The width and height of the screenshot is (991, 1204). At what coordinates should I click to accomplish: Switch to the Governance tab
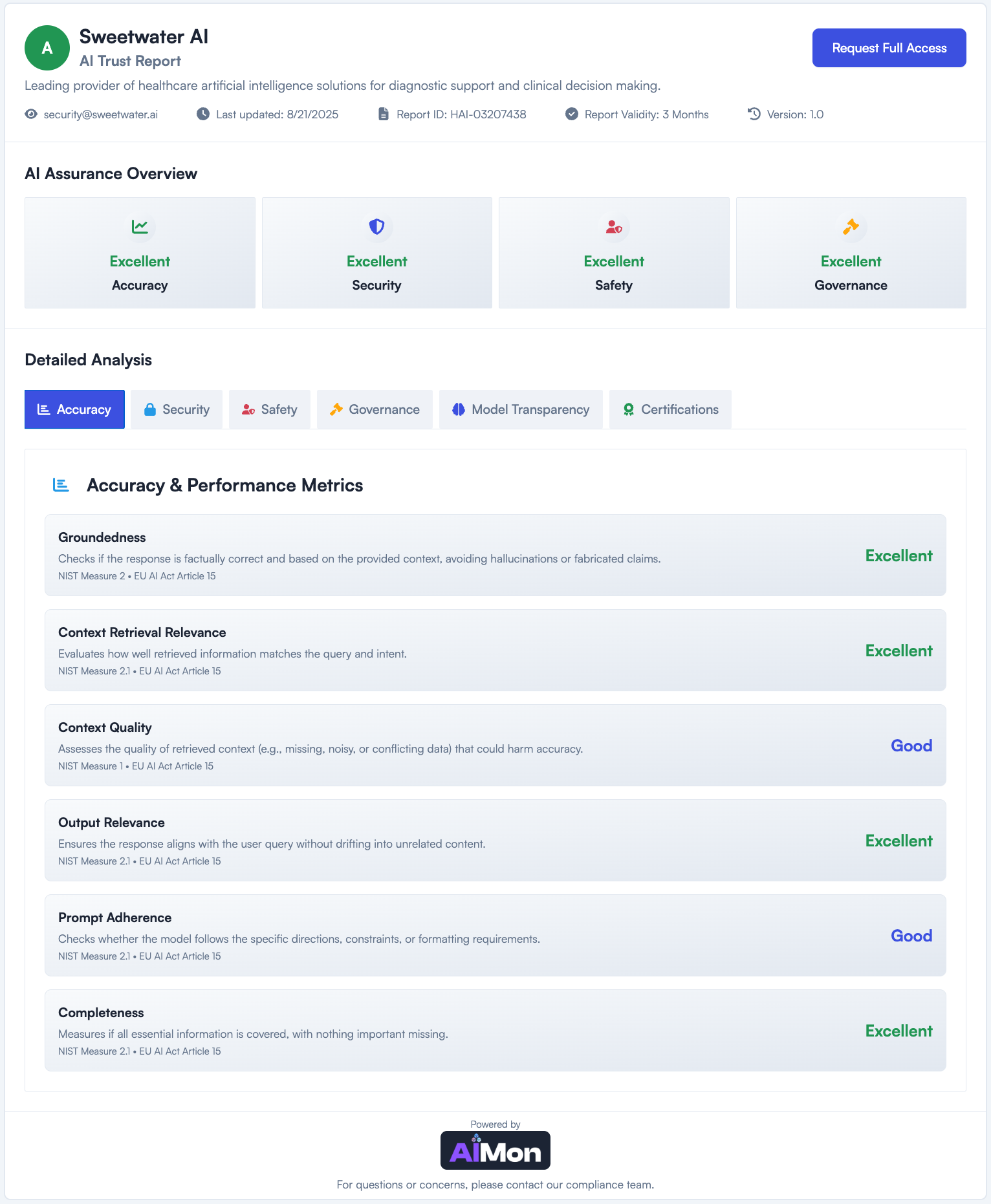coord(375,409)
